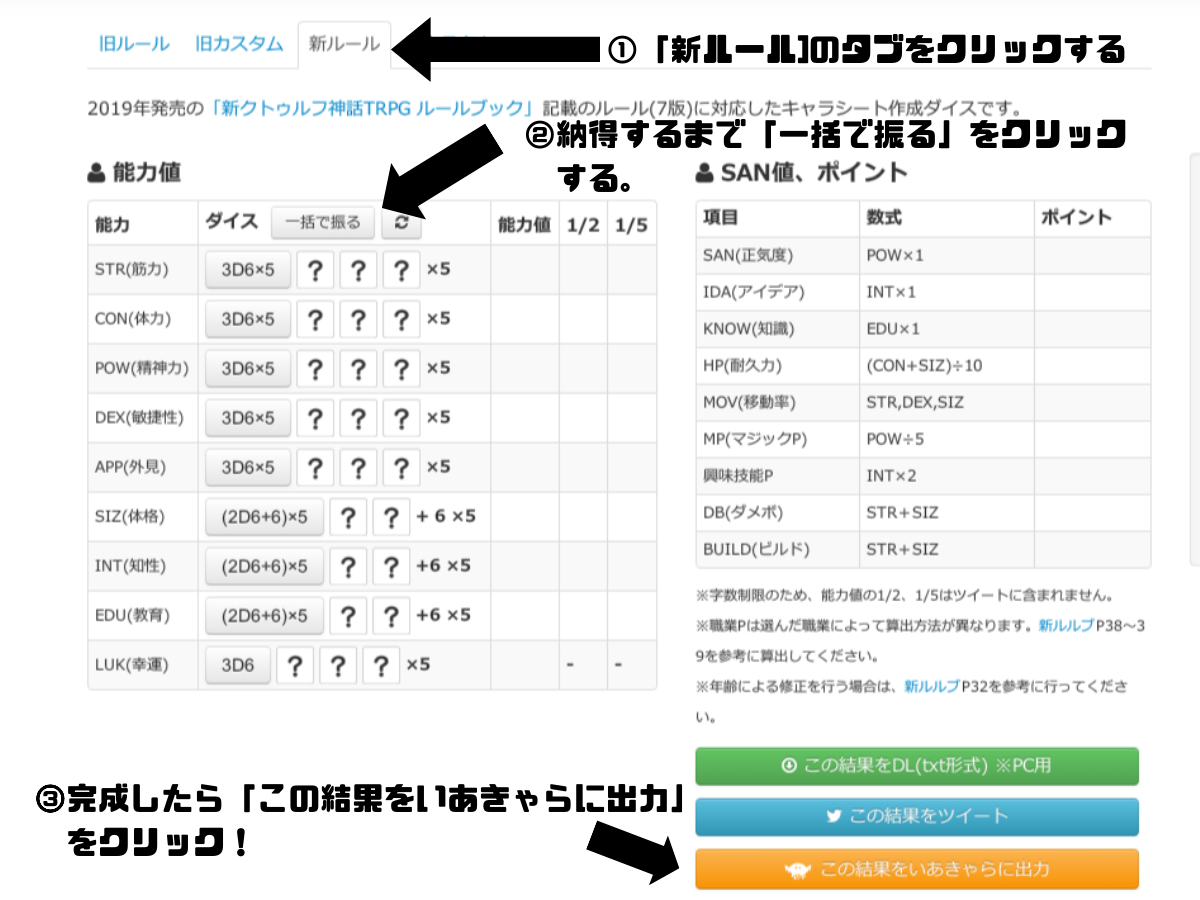Roll the LUK 3D6 dice button
Screen dimensions: 1200x900
click(x=238, y=665)
